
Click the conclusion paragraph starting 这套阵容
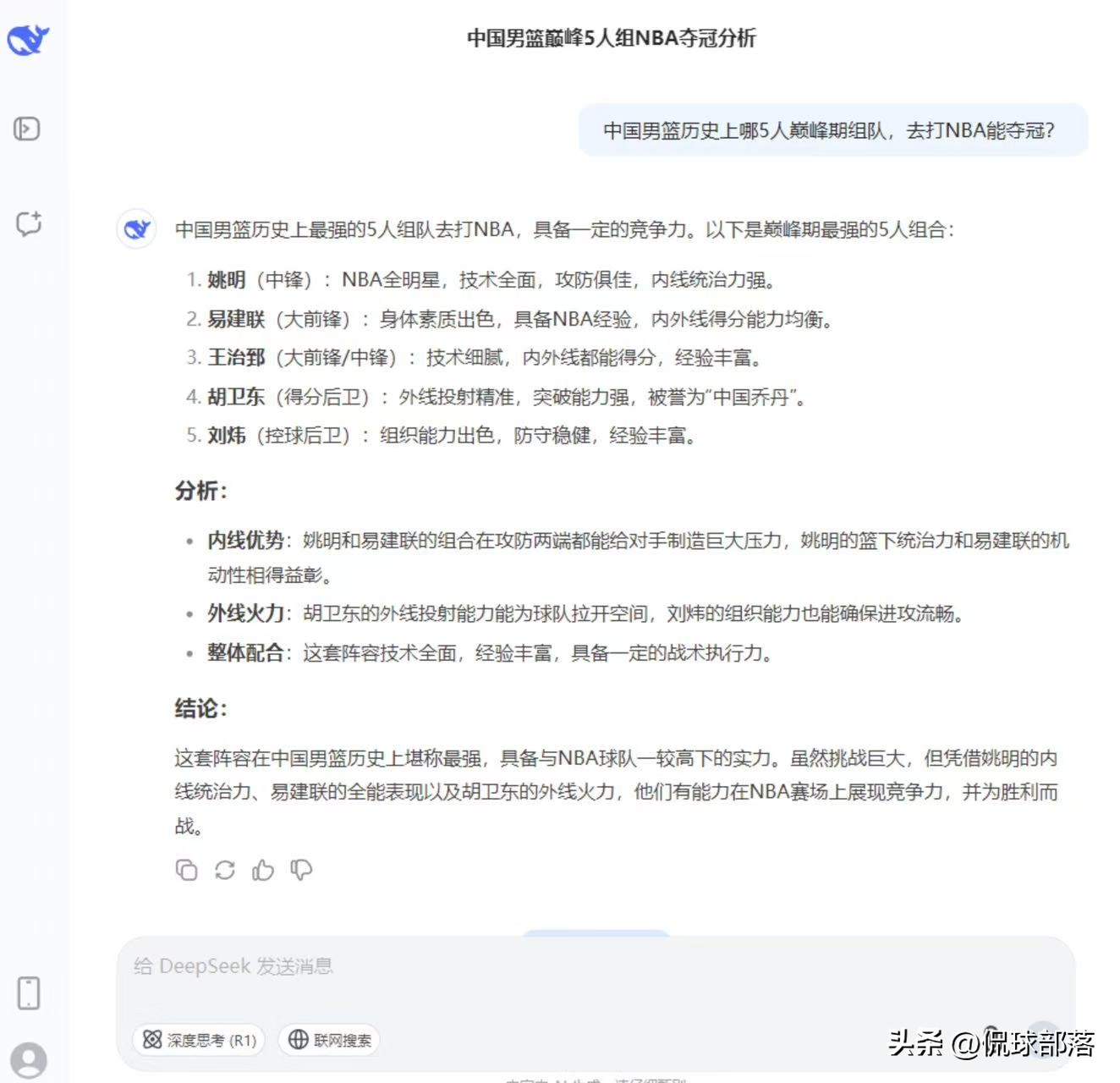pyautogui.click(x=617, y=792)
